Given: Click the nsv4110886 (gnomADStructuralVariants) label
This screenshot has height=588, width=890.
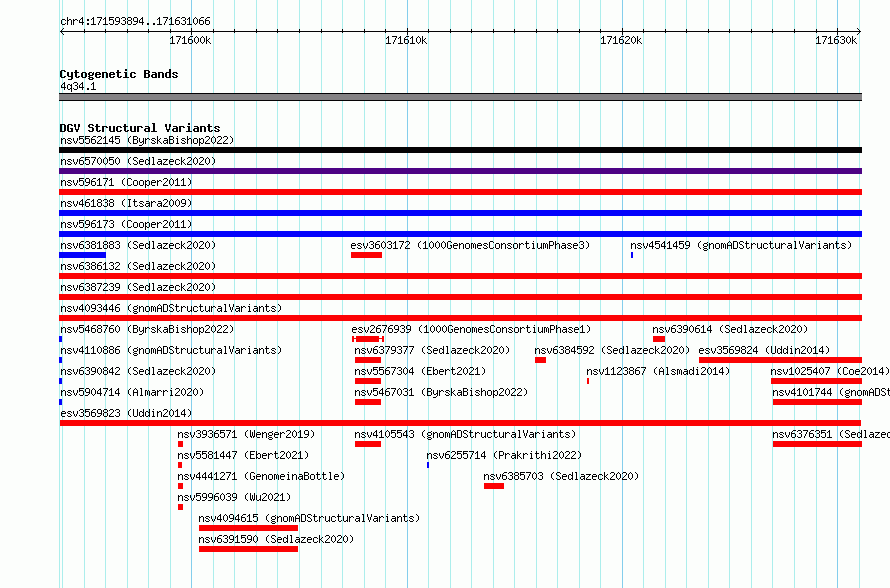Looking at the screenshot, I should coord(171,350).
